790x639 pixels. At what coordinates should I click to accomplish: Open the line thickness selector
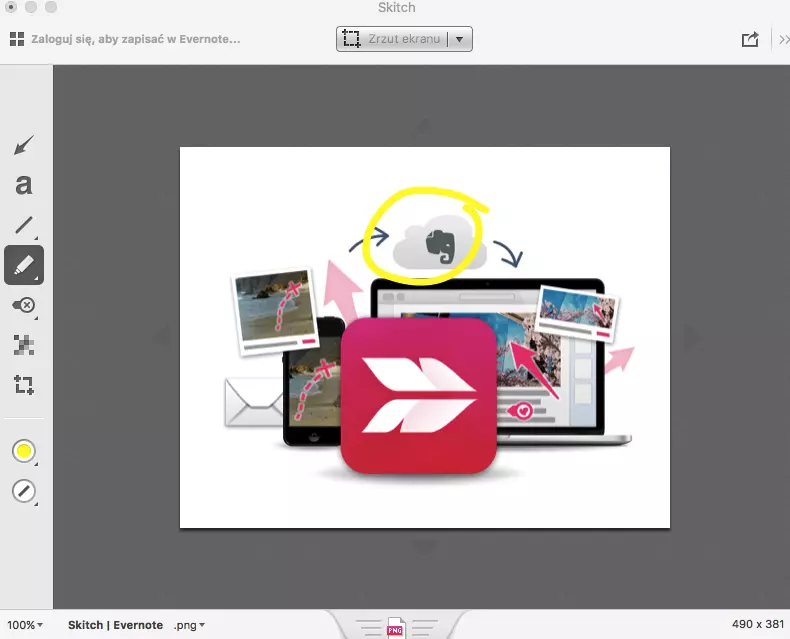tap(24, 491)
